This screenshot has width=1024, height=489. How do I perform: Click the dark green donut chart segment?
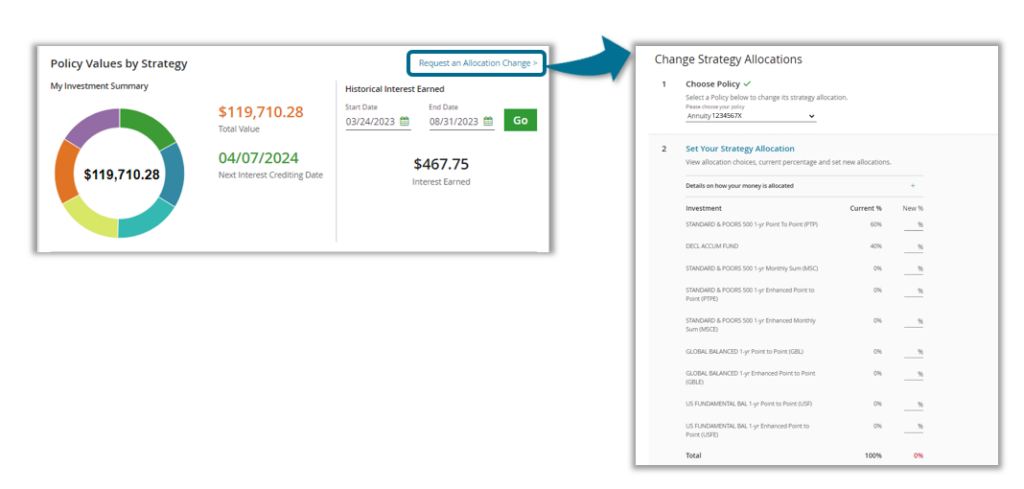(x=148, y=127)
